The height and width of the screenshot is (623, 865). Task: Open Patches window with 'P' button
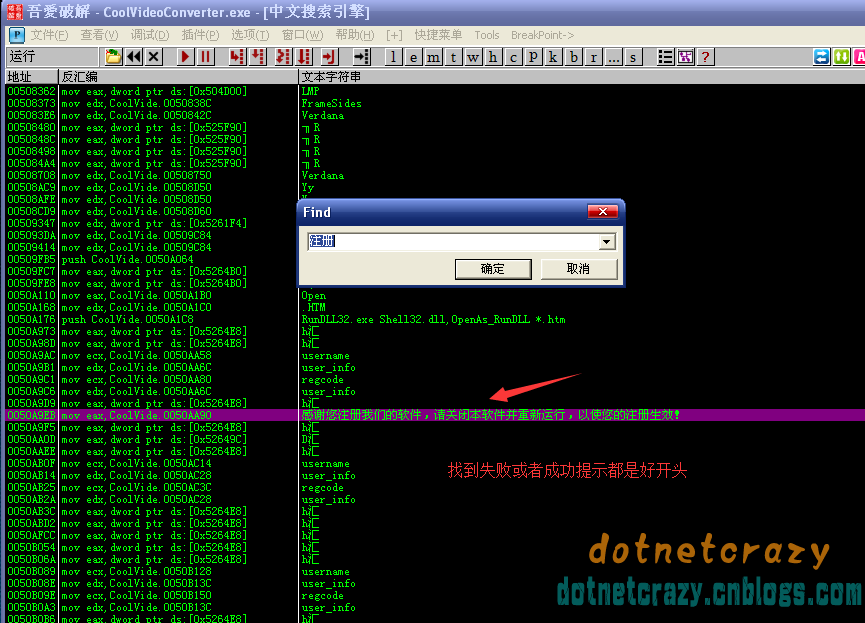pyautogui.click(x=533, y=57)
